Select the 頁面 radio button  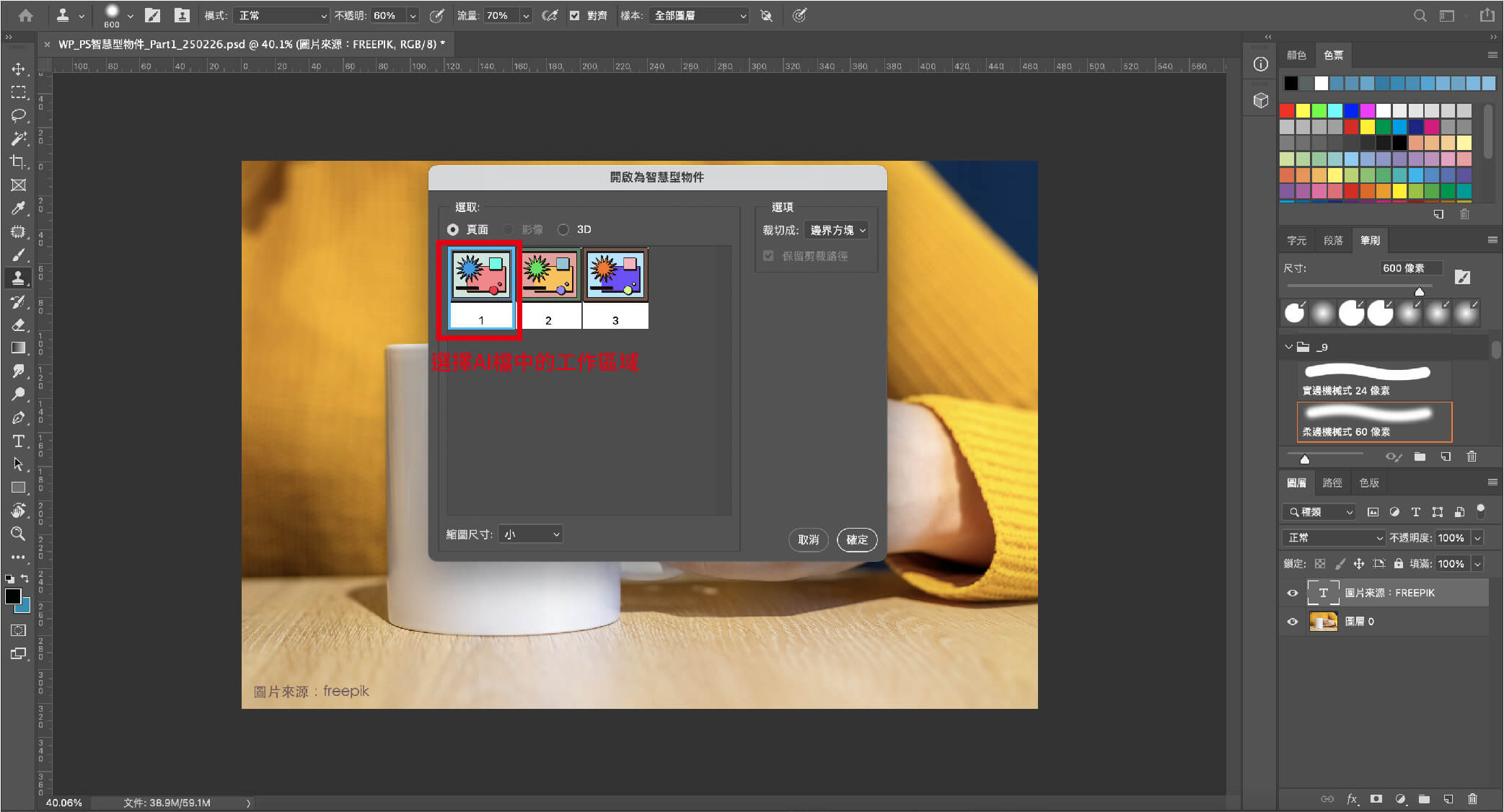453,229
